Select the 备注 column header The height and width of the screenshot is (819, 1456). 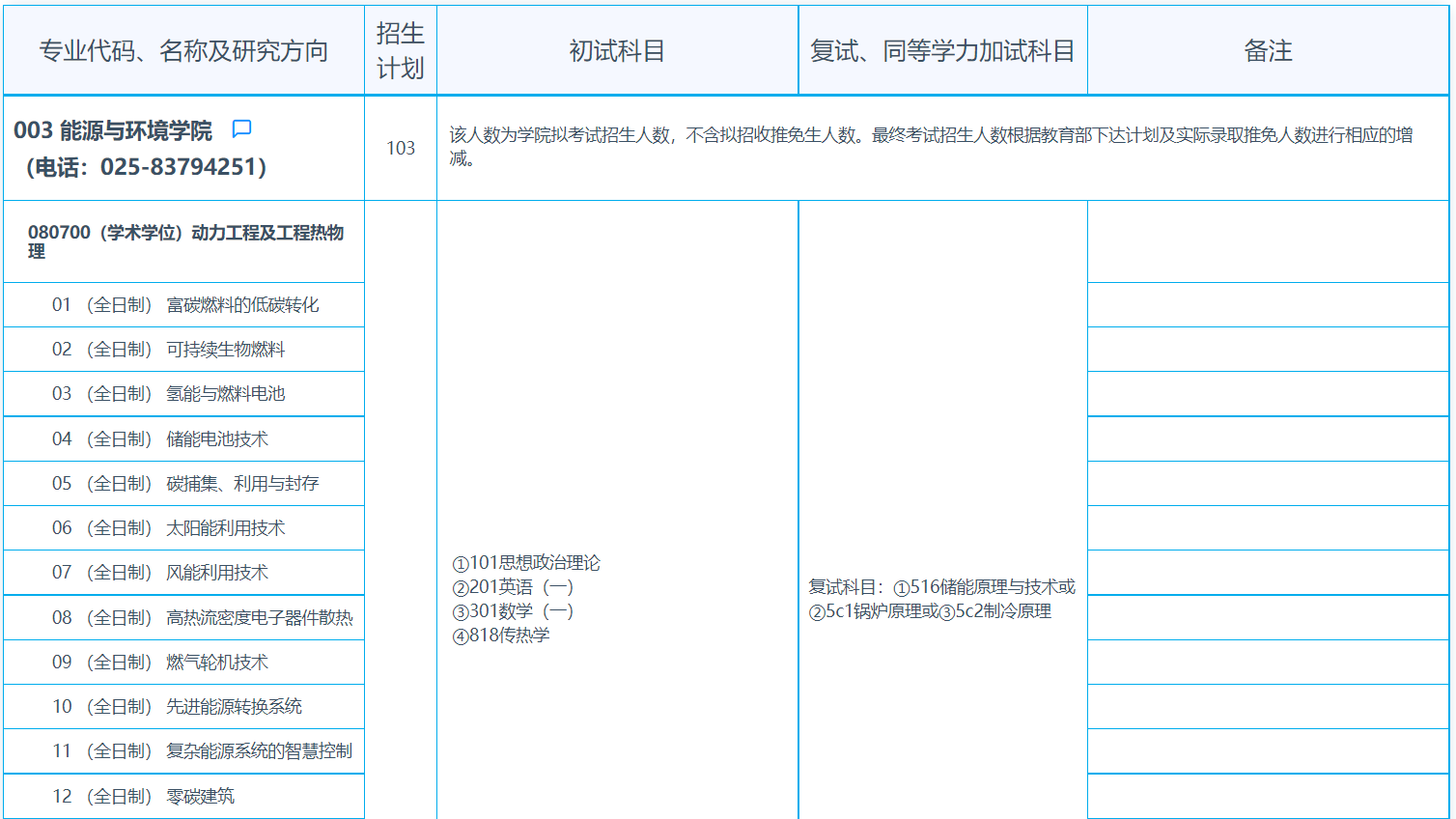1268,51
